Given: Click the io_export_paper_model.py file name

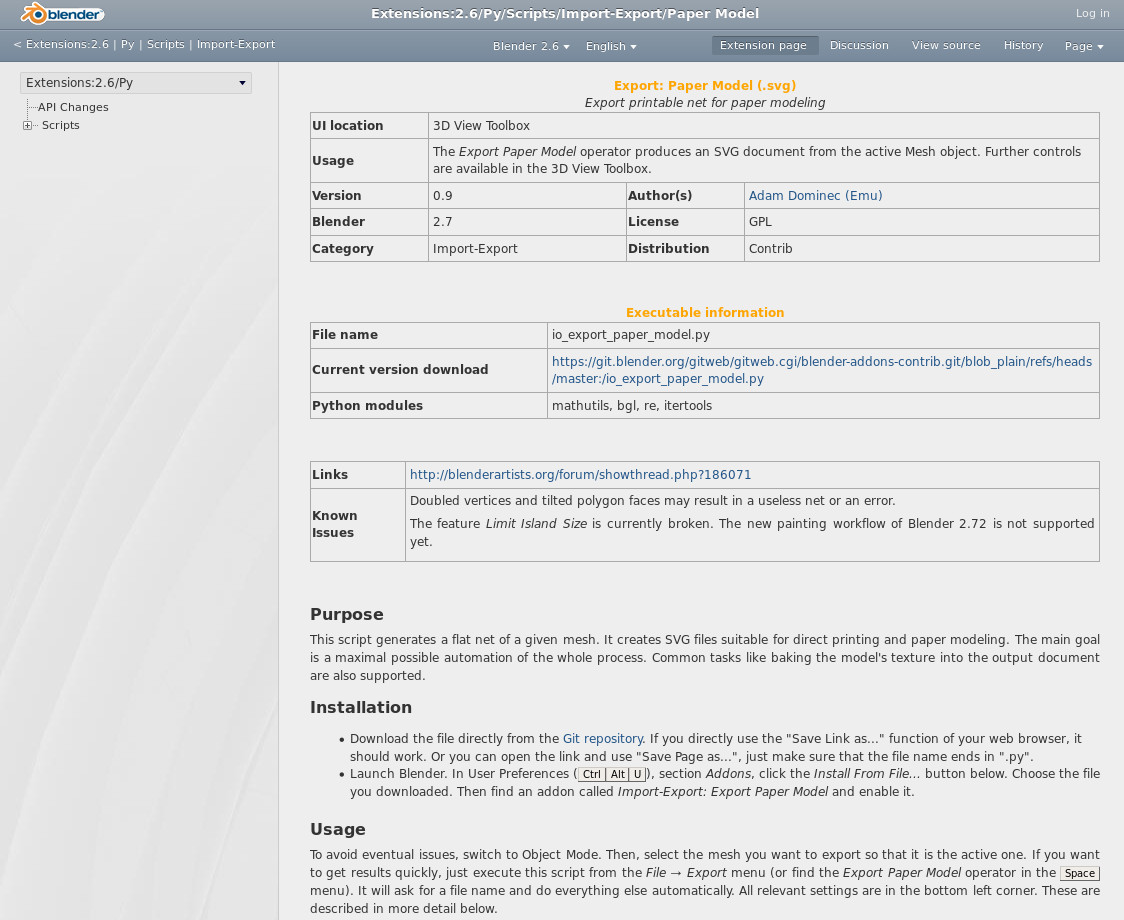Looking at the screenshot, I should tap(631, 335).
